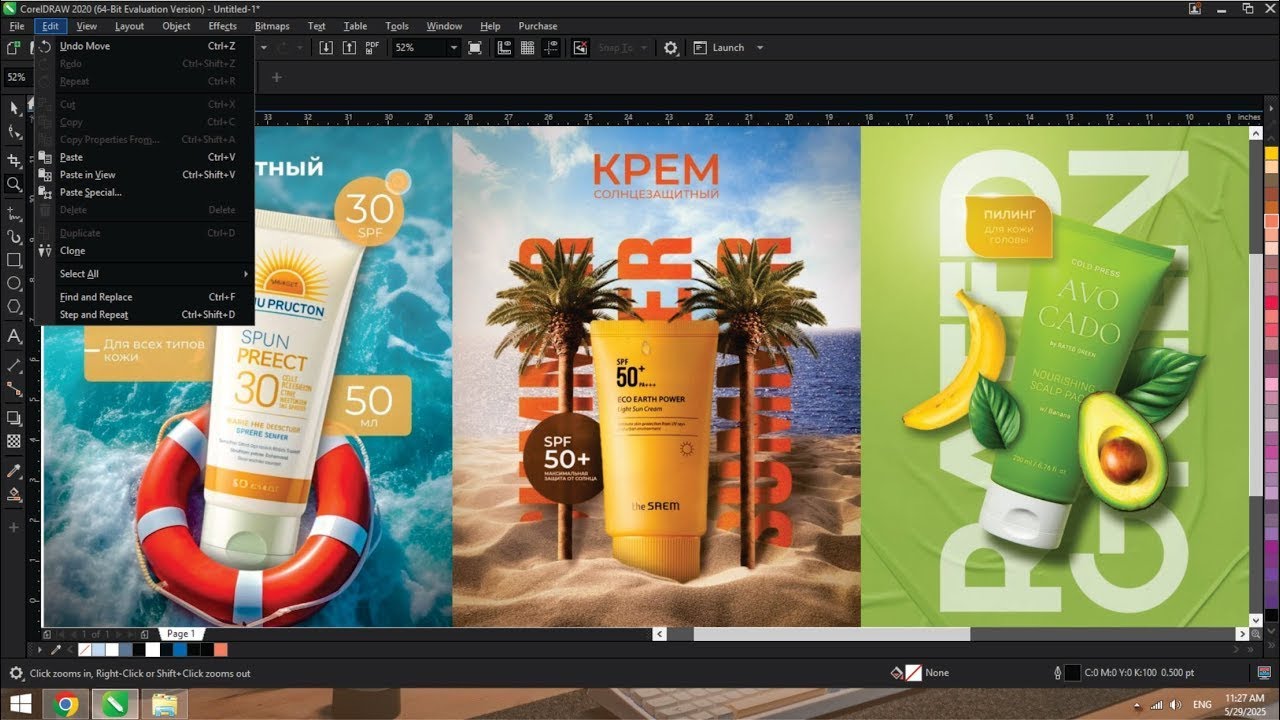Screen dimensions: 1280x720
Task: Select the Artistic Media tool
Action: tap(14, 237)
